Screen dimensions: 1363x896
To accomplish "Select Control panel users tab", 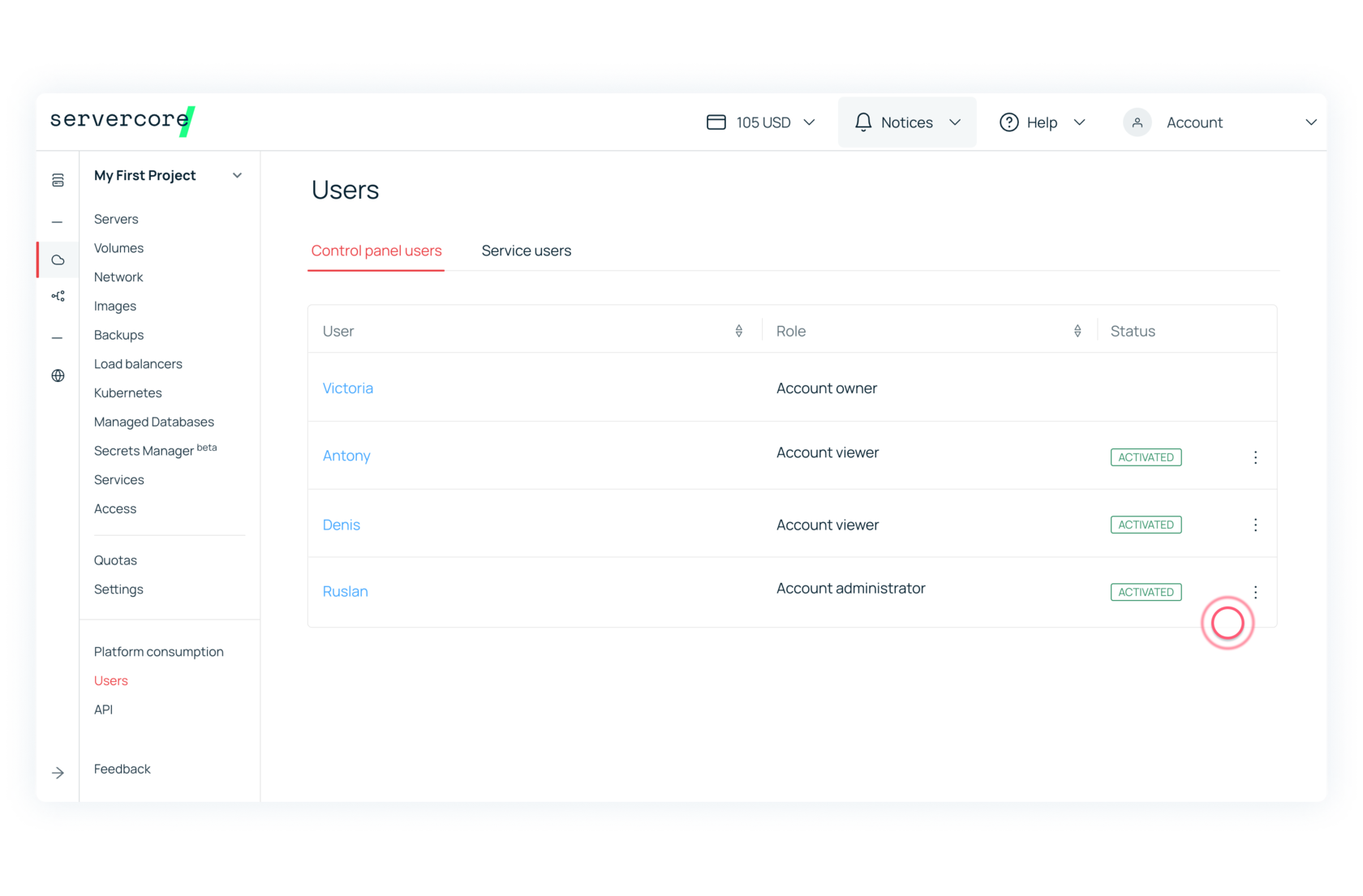I will point(376,251).
